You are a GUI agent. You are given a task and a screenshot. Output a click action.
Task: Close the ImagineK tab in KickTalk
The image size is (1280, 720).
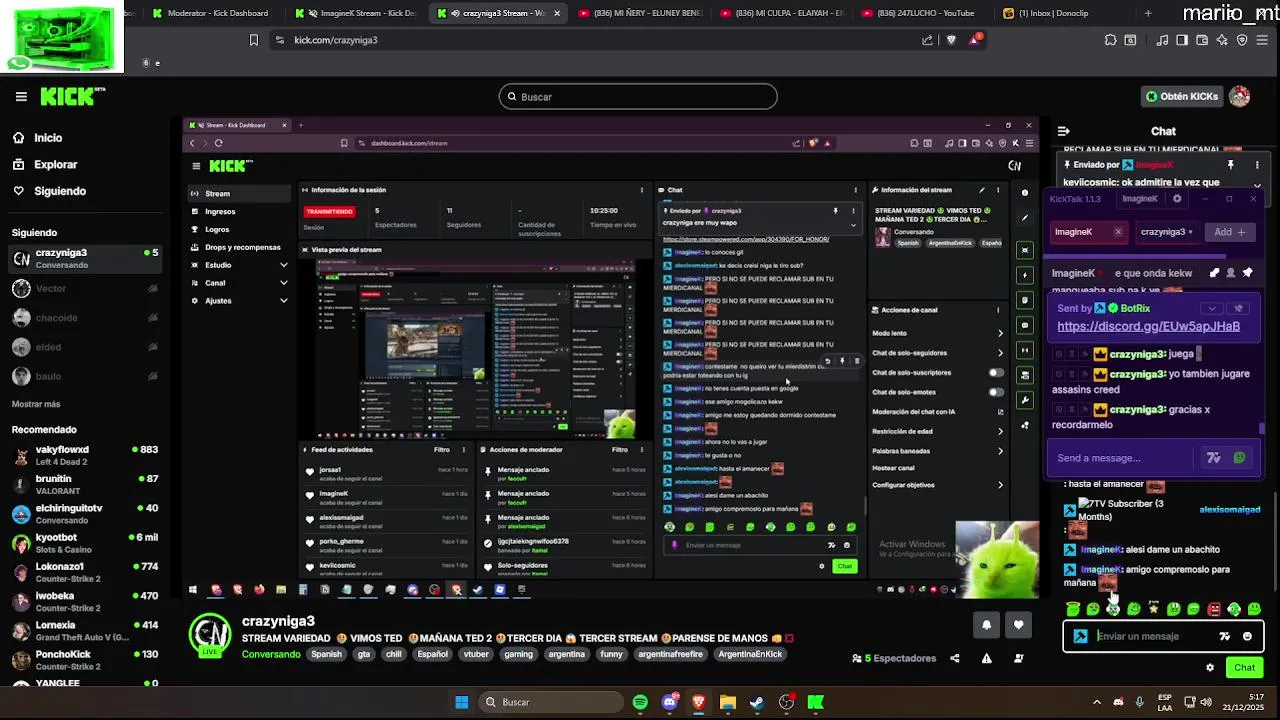click(1118, 232)
